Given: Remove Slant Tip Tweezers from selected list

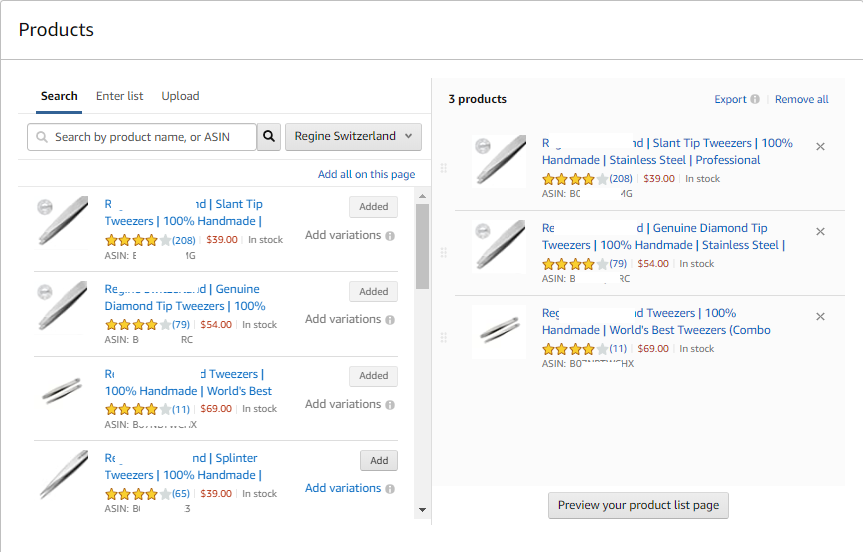Looking at the screenshot, I should click(x=820, y=146).
